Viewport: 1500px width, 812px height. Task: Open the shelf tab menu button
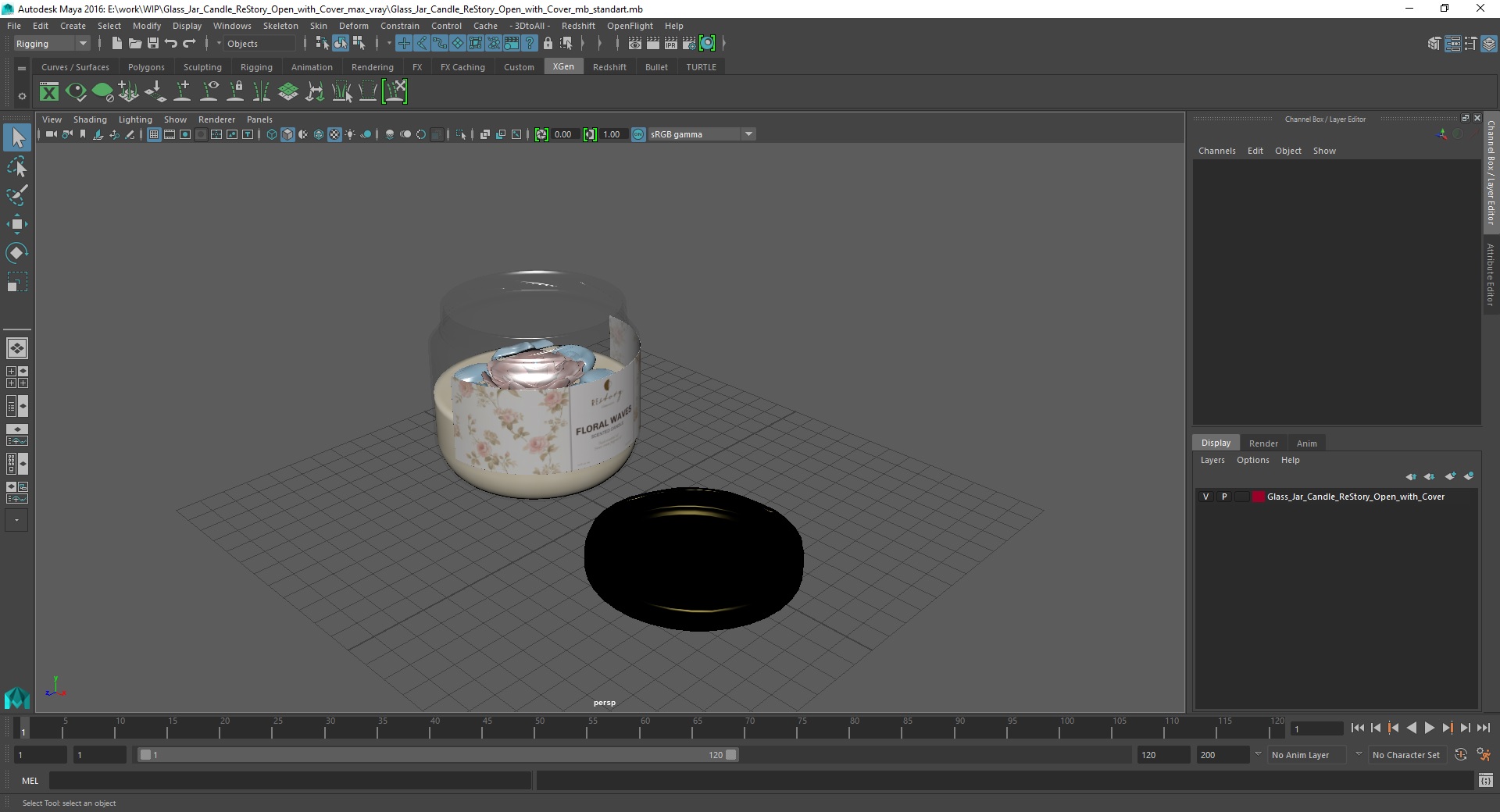[22, 68]
